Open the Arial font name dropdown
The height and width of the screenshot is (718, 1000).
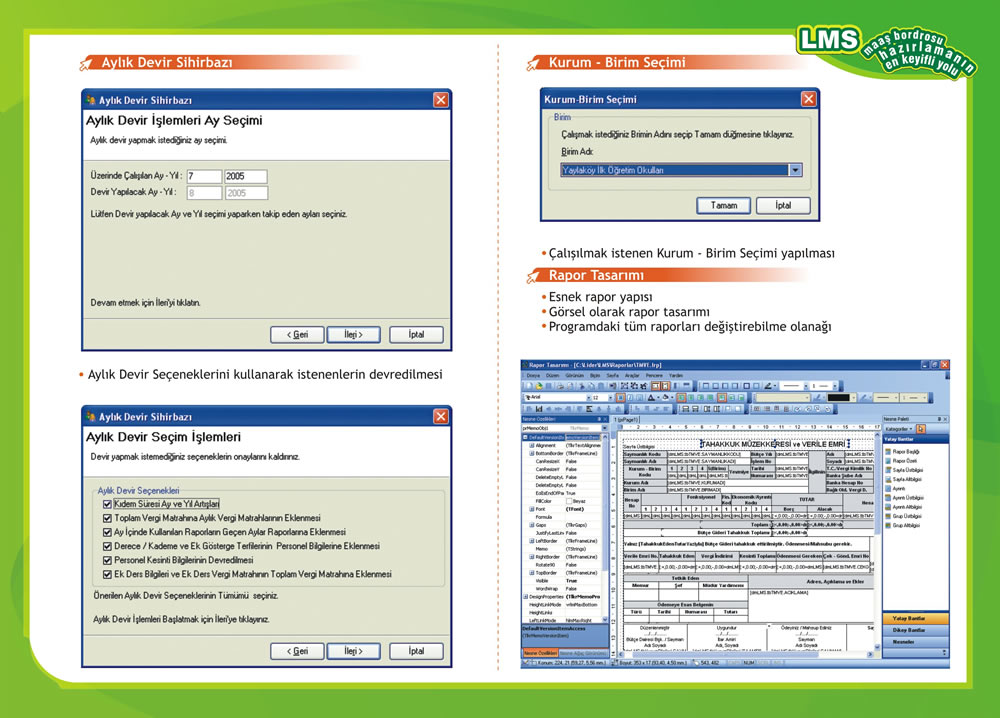[589, 397]
